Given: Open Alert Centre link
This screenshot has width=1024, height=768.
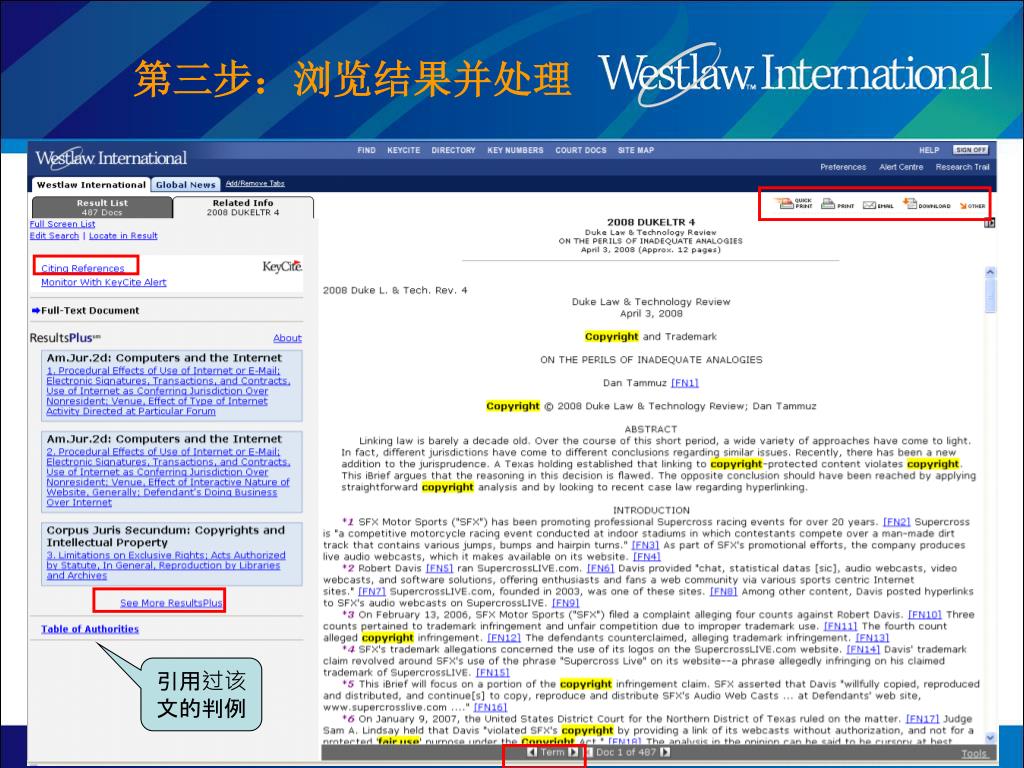Looking at the screenshot, I should (901, 167).
